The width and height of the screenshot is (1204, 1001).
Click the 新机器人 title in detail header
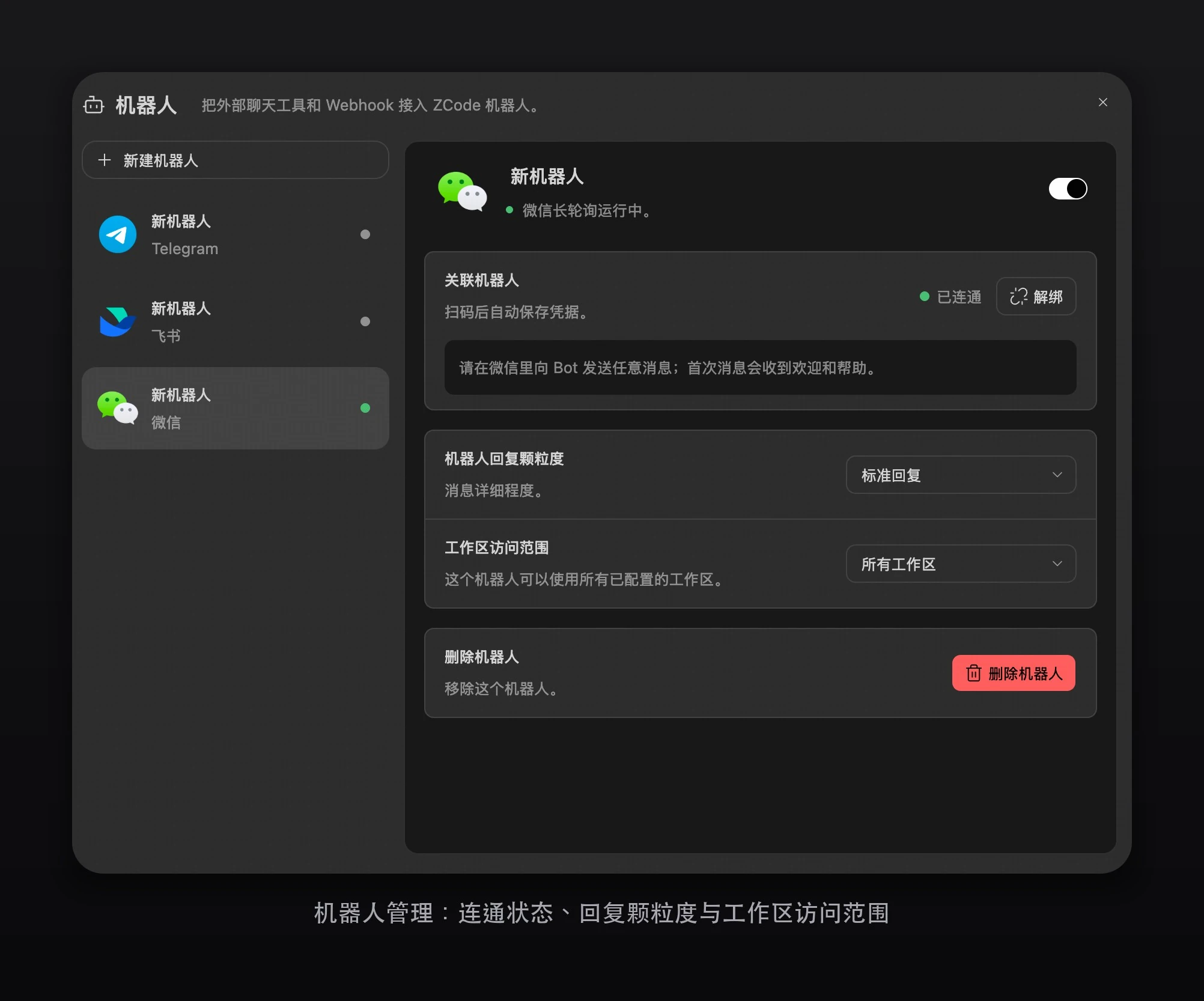[x=547, y=177]
